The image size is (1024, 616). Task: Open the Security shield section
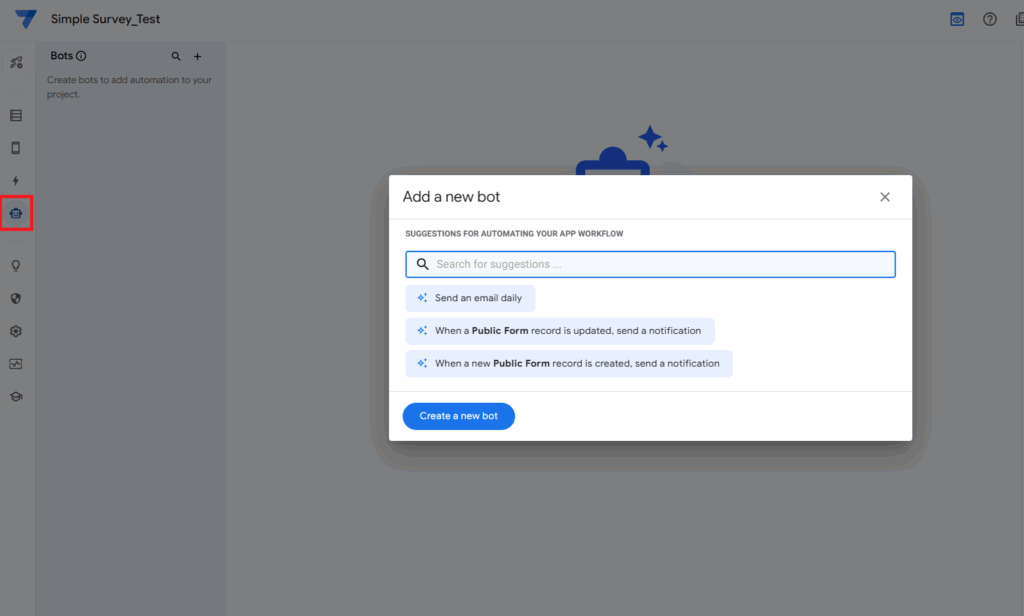click(16, 298)
